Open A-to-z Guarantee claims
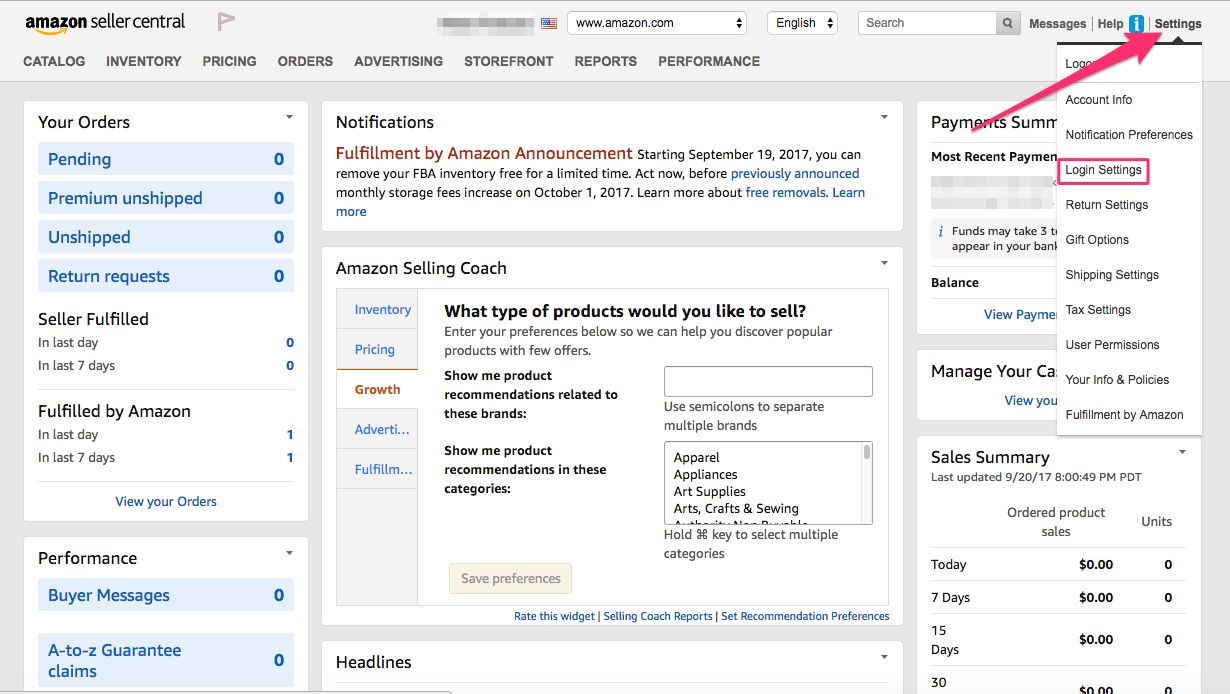This screenshot has height=694, width=1230. pyautogui.click(x=166, y=660)
